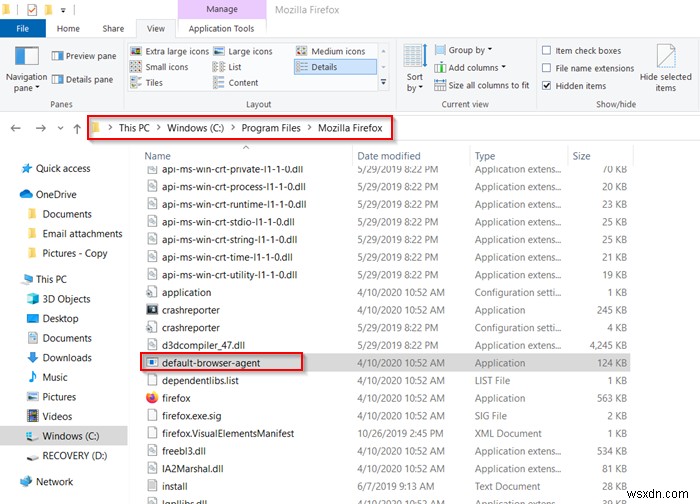Select d3dcompiler_47.dll file
This screenshot has width=700, height=504.
(x=203, y=345)
